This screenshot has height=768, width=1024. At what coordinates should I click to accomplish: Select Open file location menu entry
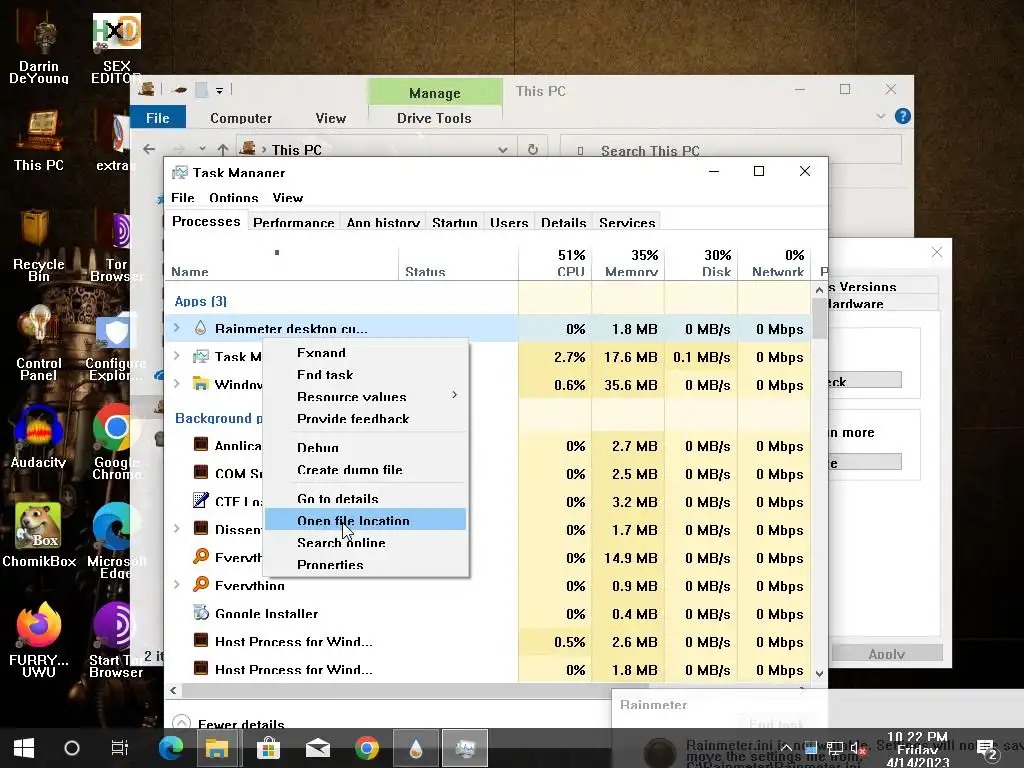[x=366, y=520]
